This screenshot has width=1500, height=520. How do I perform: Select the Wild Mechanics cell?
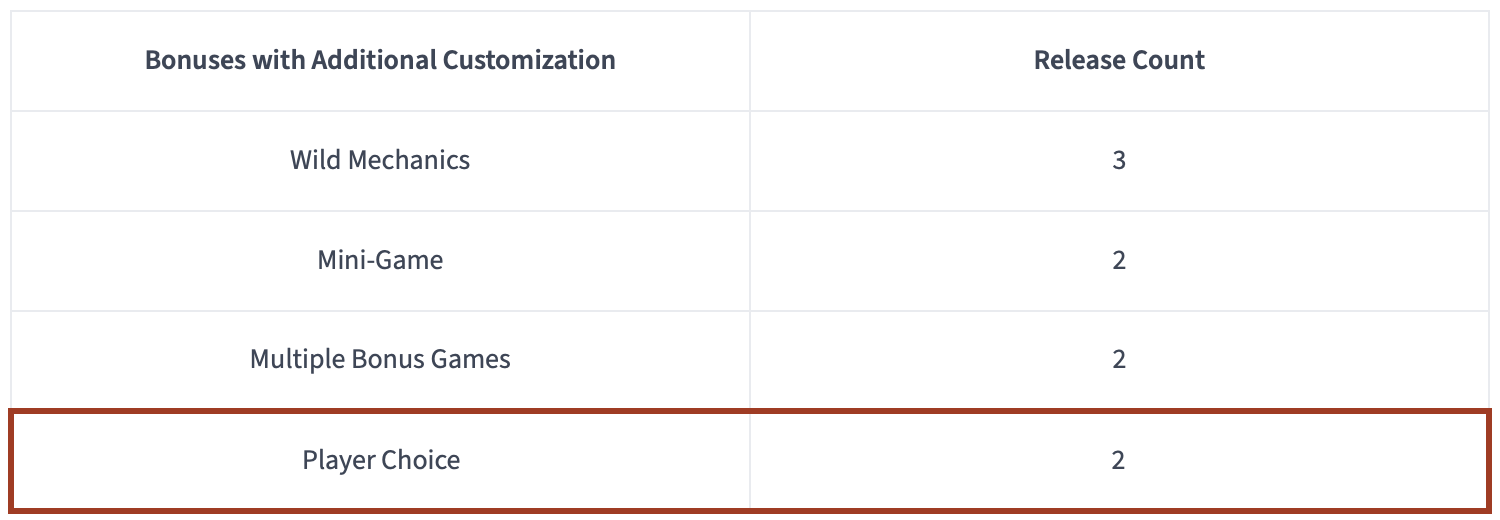pos(380,160)
